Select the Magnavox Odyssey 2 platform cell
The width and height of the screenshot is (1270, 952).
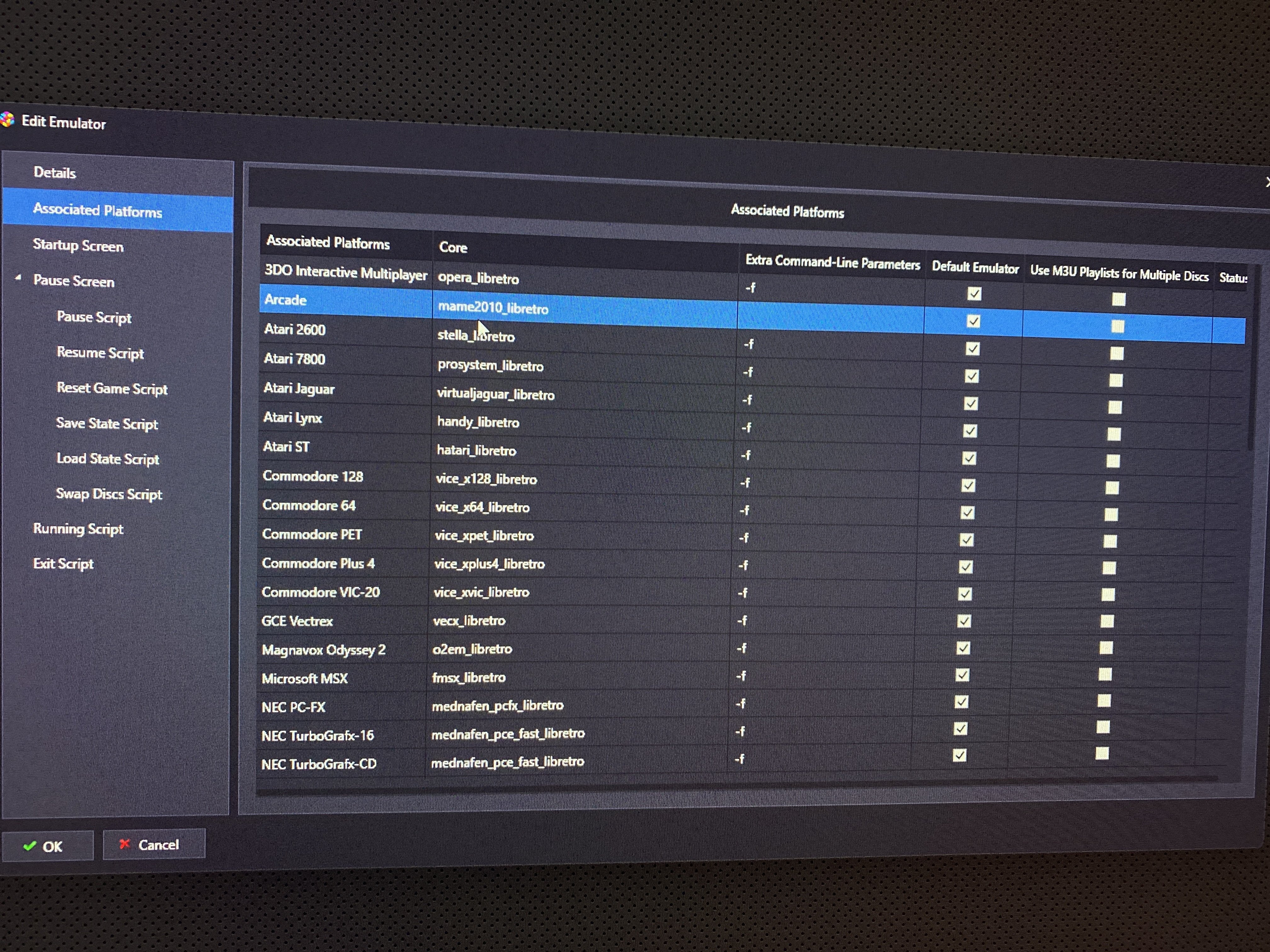pos(342,649)
